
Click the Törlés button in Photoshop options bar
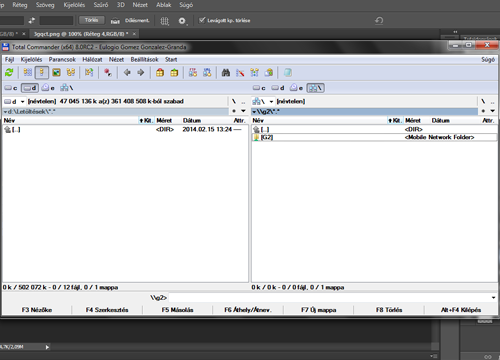click(91, 20)
